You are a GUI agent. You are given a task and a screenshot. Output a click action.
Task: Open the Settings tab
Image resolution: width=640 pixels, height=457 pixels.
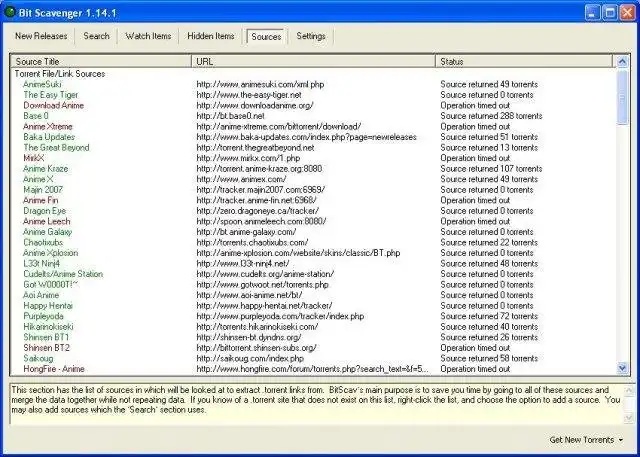[311, 36]
